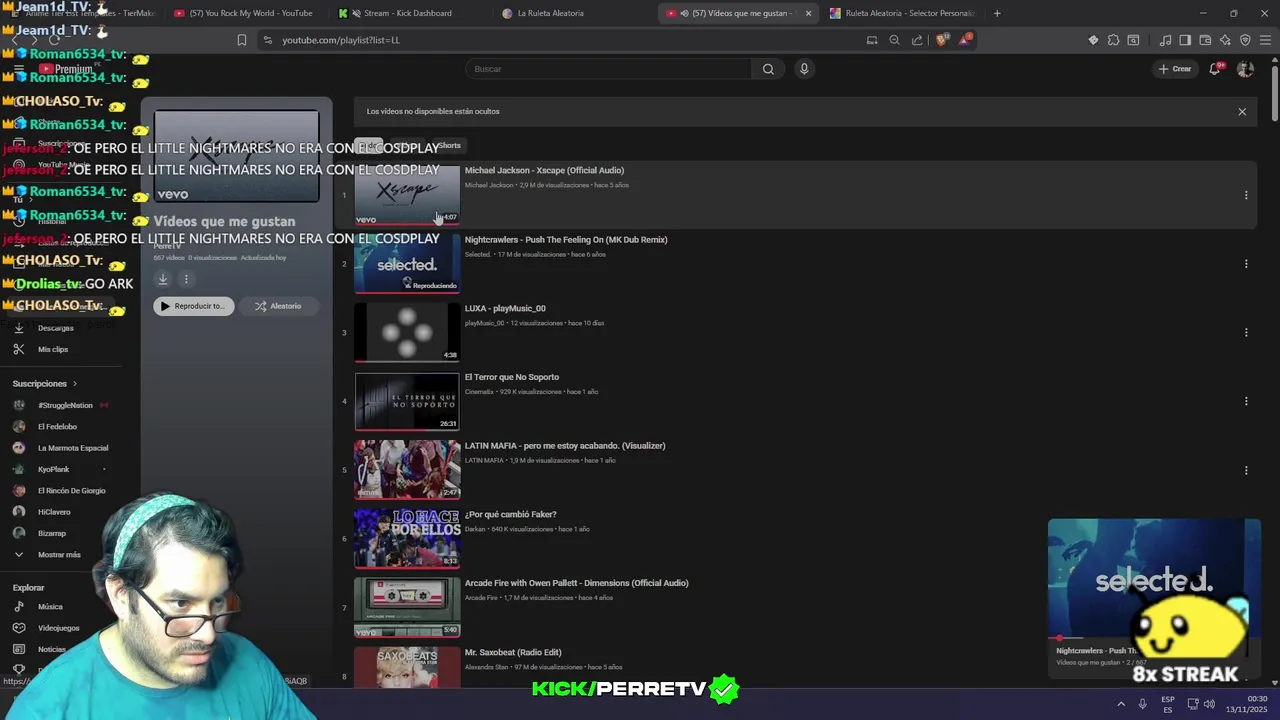This screenshot has height=720, width=1280.
Task: Switch ESP language input in taskbar
Action: pyautogui.click(x=1168, y=704)
